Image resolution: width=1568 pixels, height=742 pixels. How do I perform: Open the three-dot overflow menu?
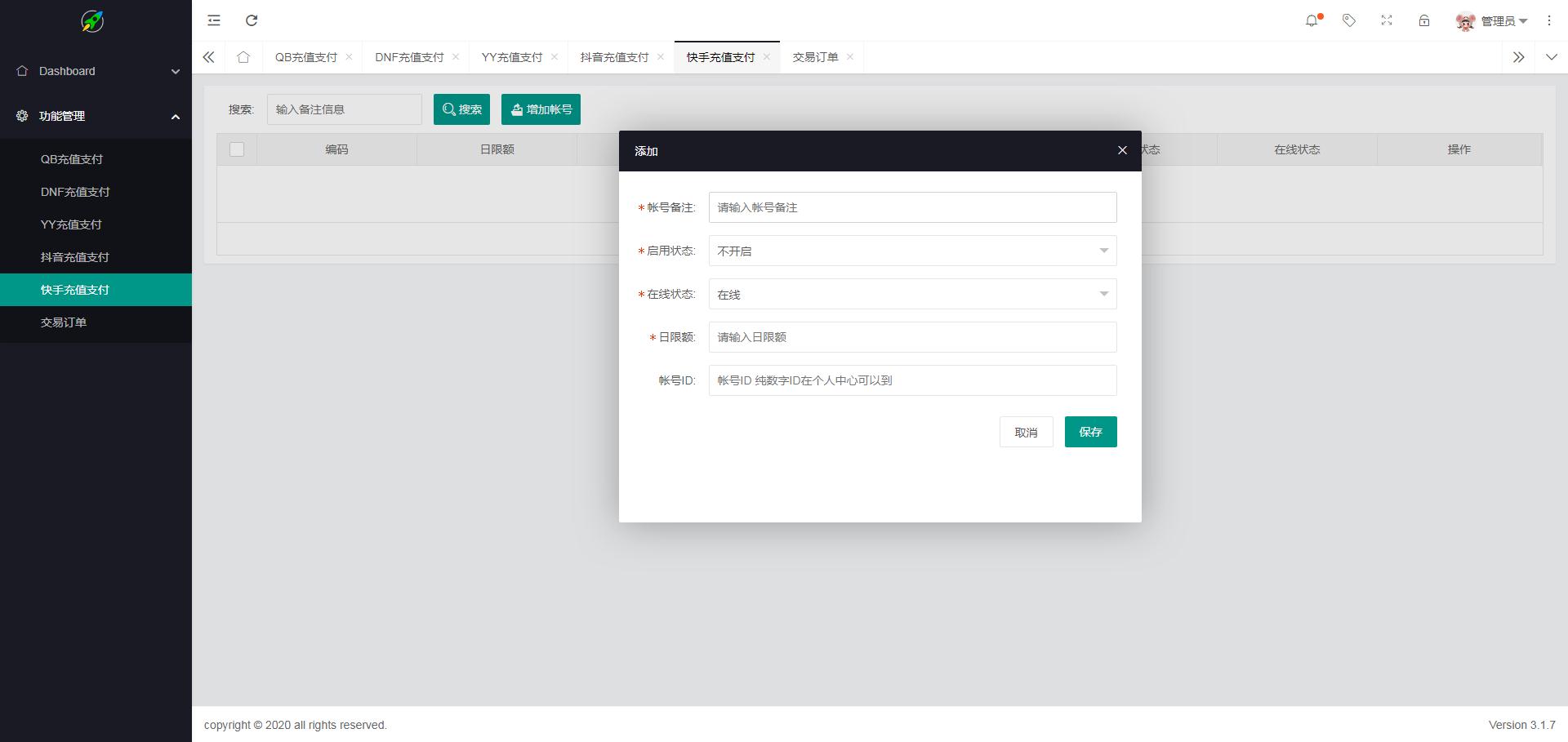pyautogui.click(x=1548, y=20)
